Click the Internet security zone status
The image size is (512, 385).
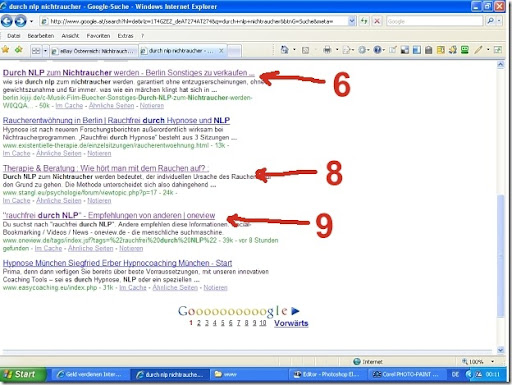tap(368, 362)
